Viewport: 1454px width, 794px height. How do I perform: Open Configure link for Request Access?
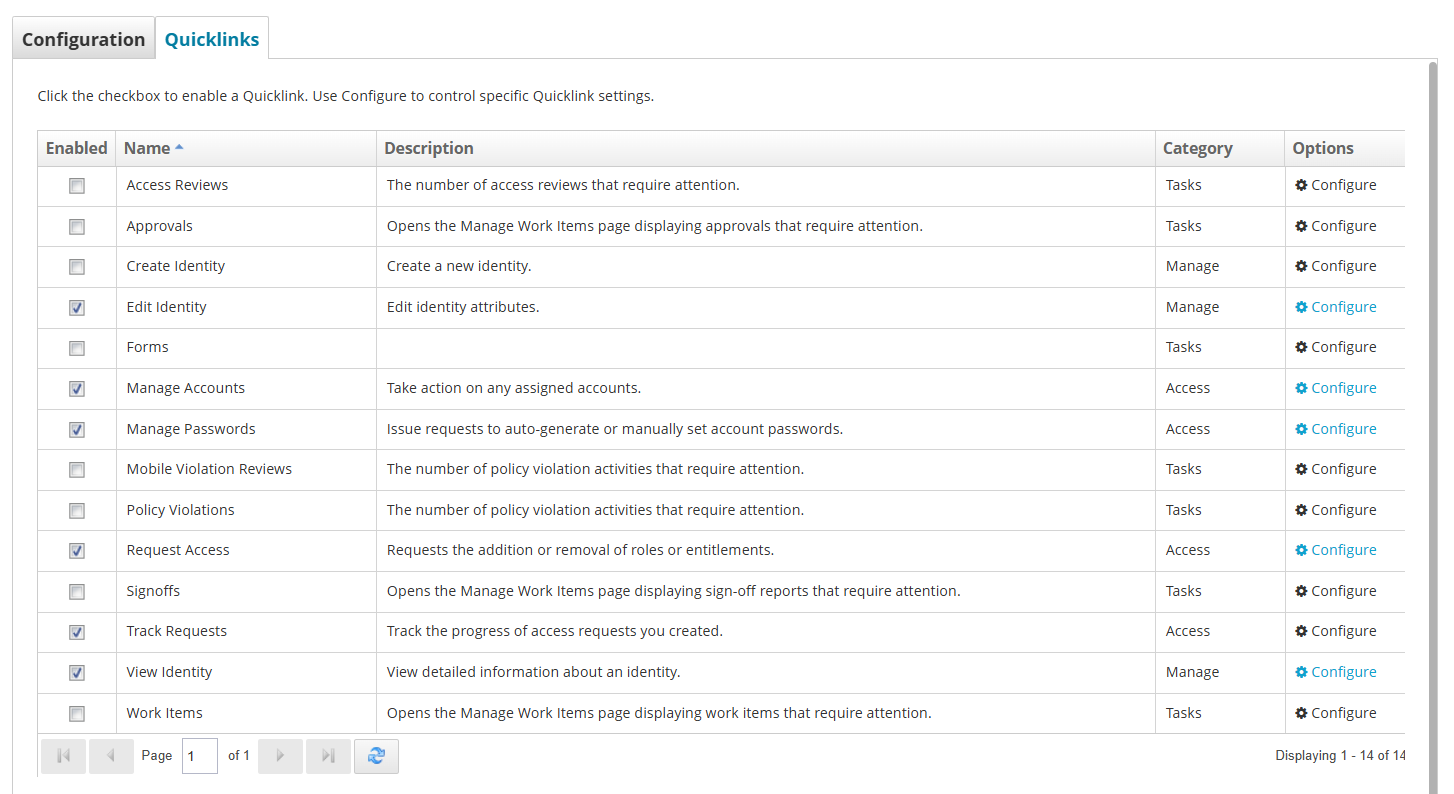click(x=1343, y=550)
